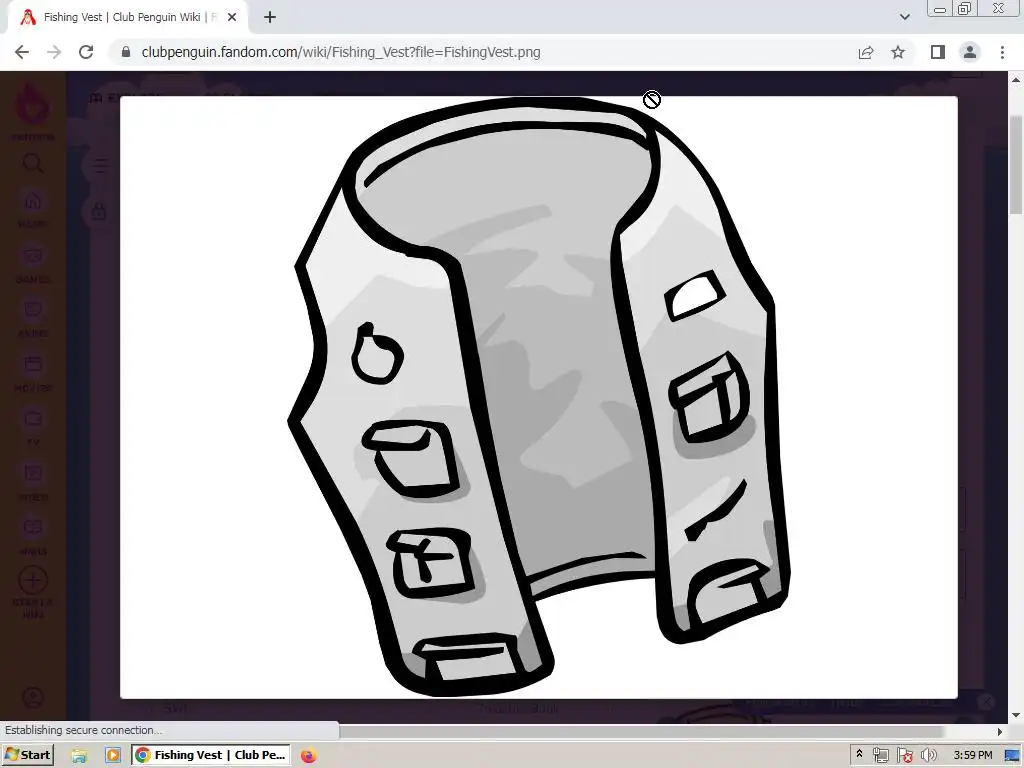Click the Show Desktop button
The width and height of the screenshot is (1024, 768).
(x=1012, y=756)
